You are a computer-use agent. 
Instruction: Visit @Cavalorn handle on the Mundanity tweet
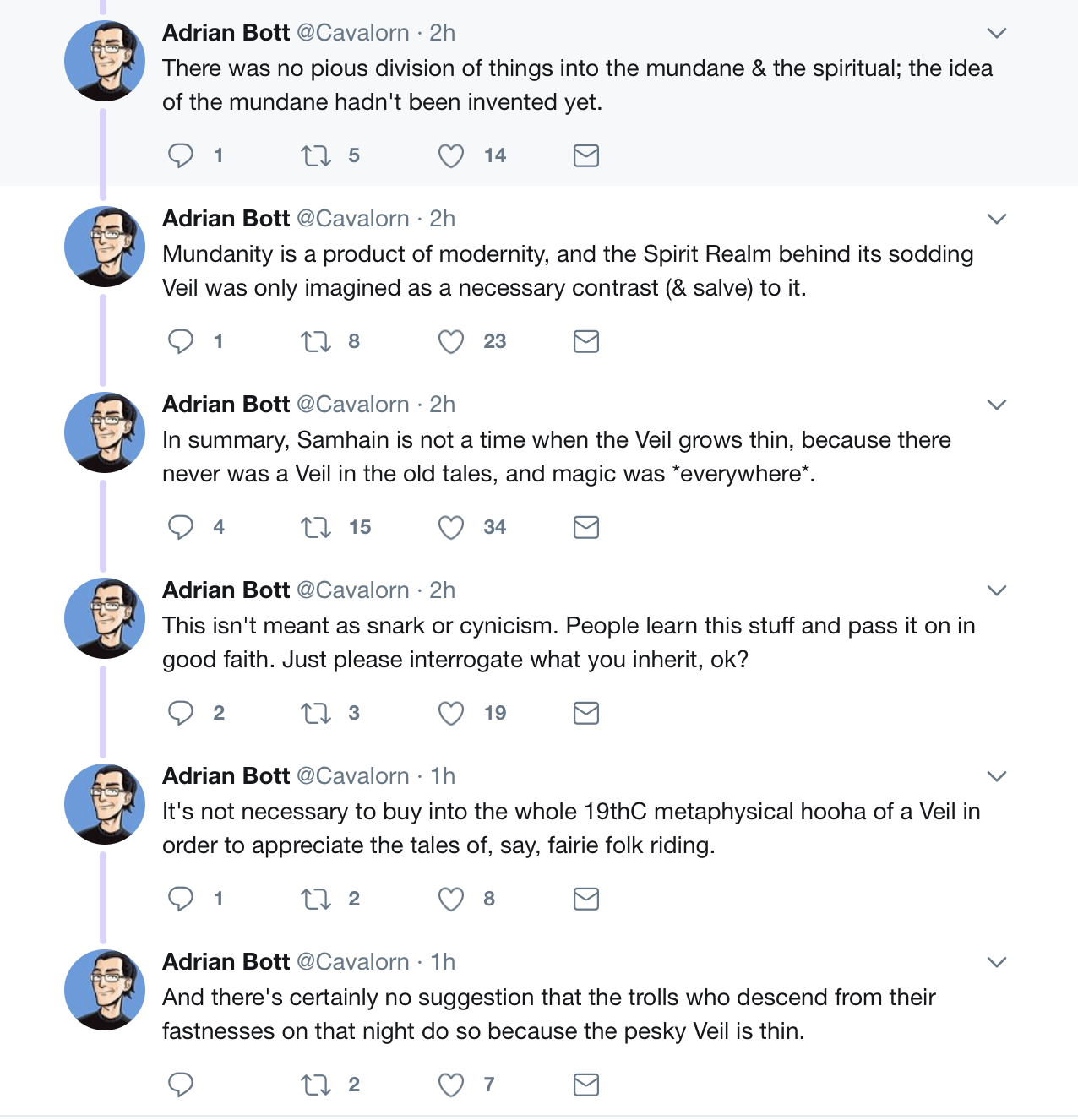353,219
